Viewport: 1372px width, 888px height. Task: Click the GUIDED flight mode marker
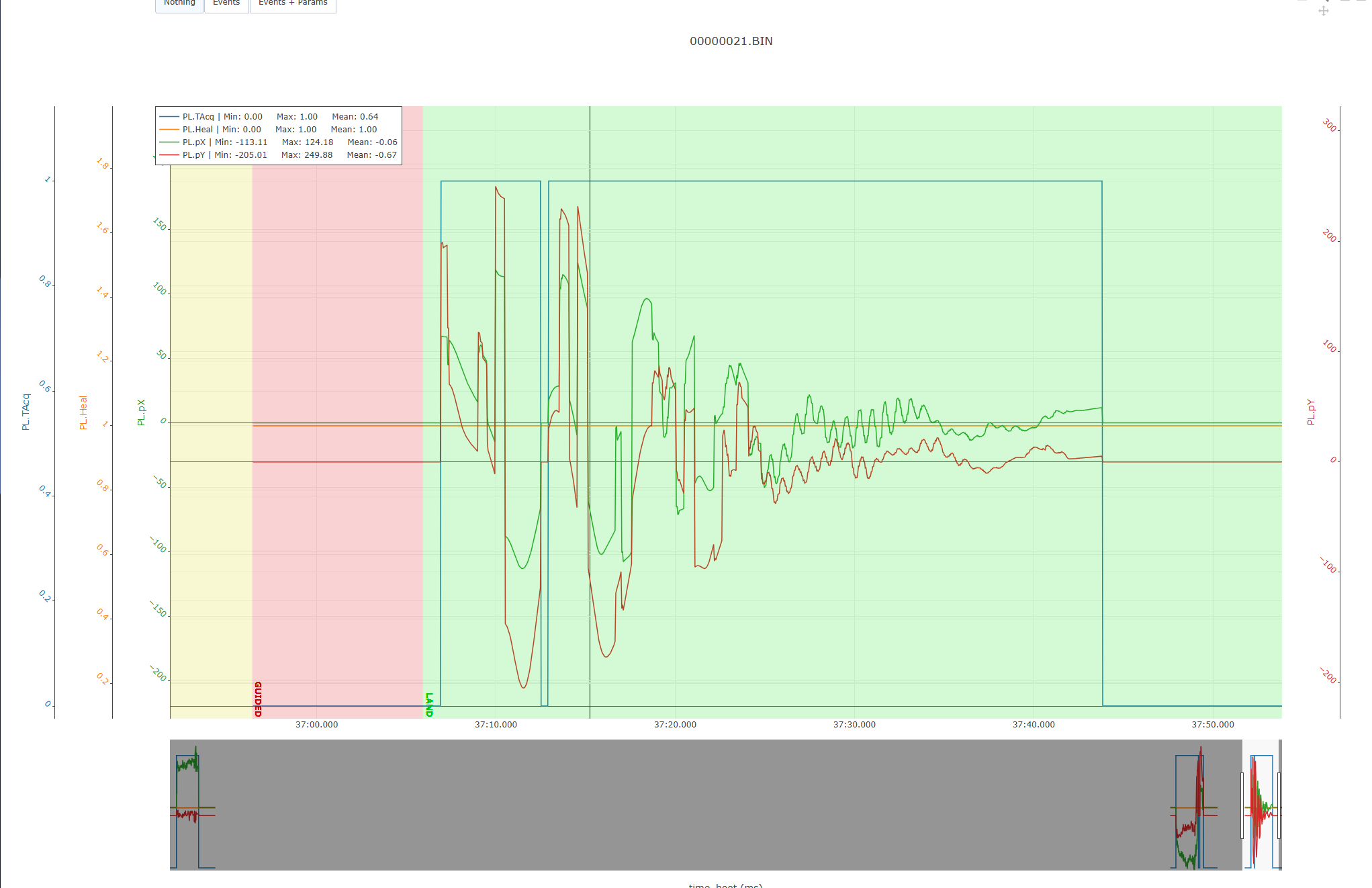pos(258,699)
